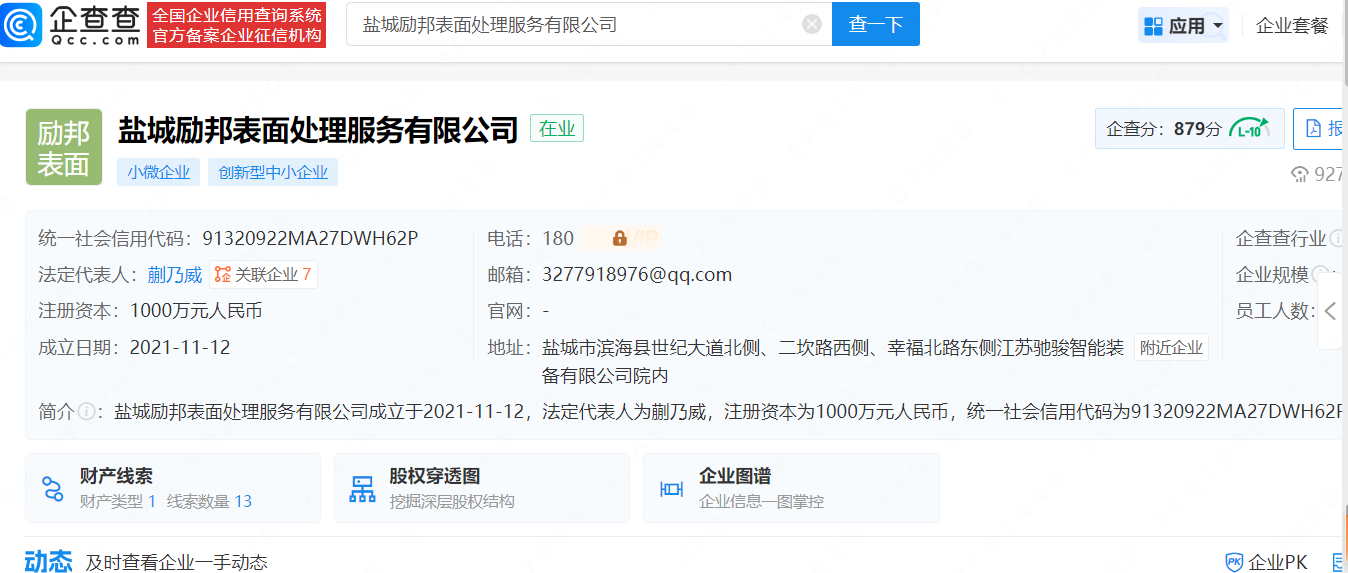Open the 企业PK comparison link

1267,562
